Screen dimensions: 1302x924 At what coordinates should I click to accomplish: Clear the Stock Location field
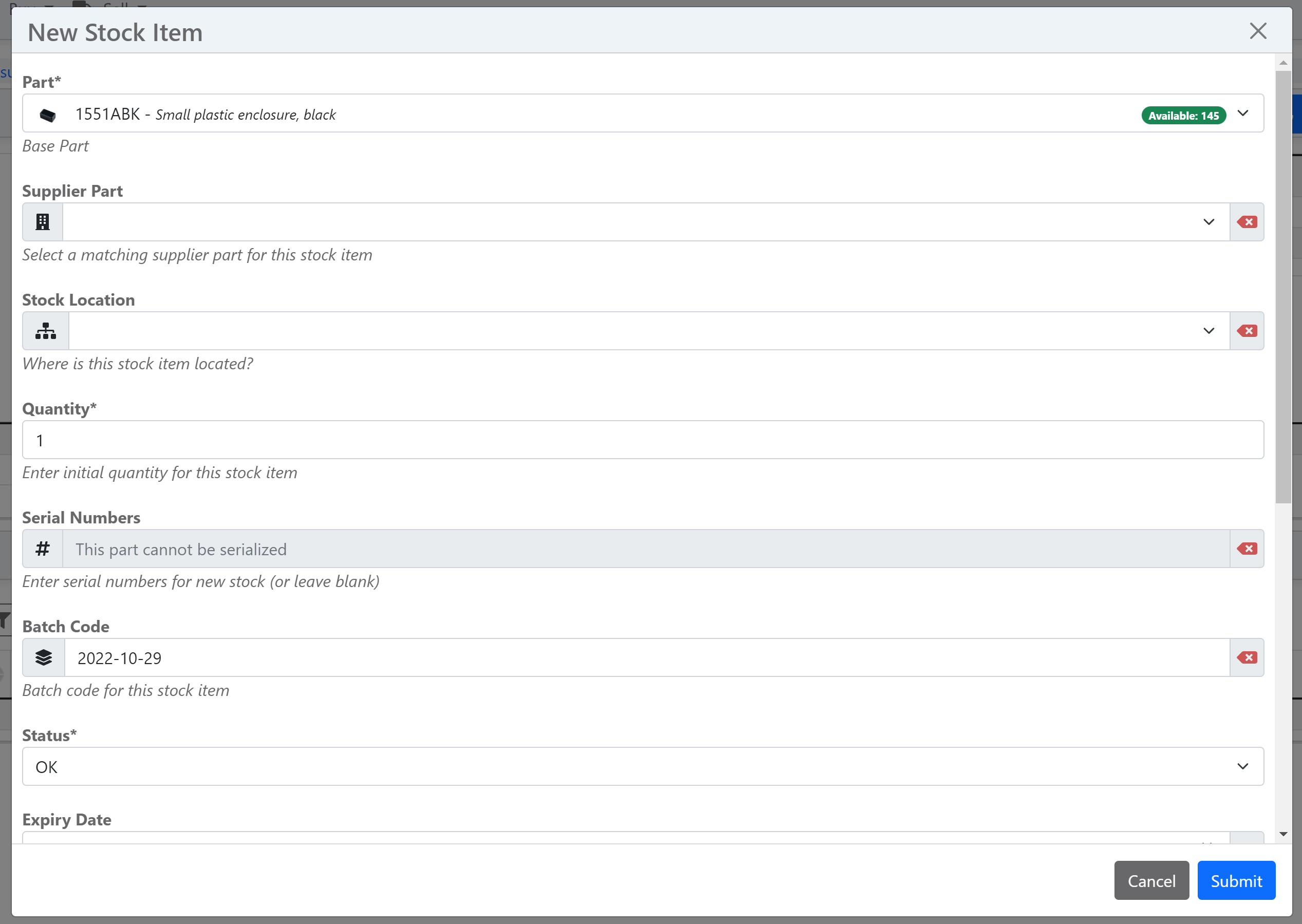click(x=1247, y=331)
